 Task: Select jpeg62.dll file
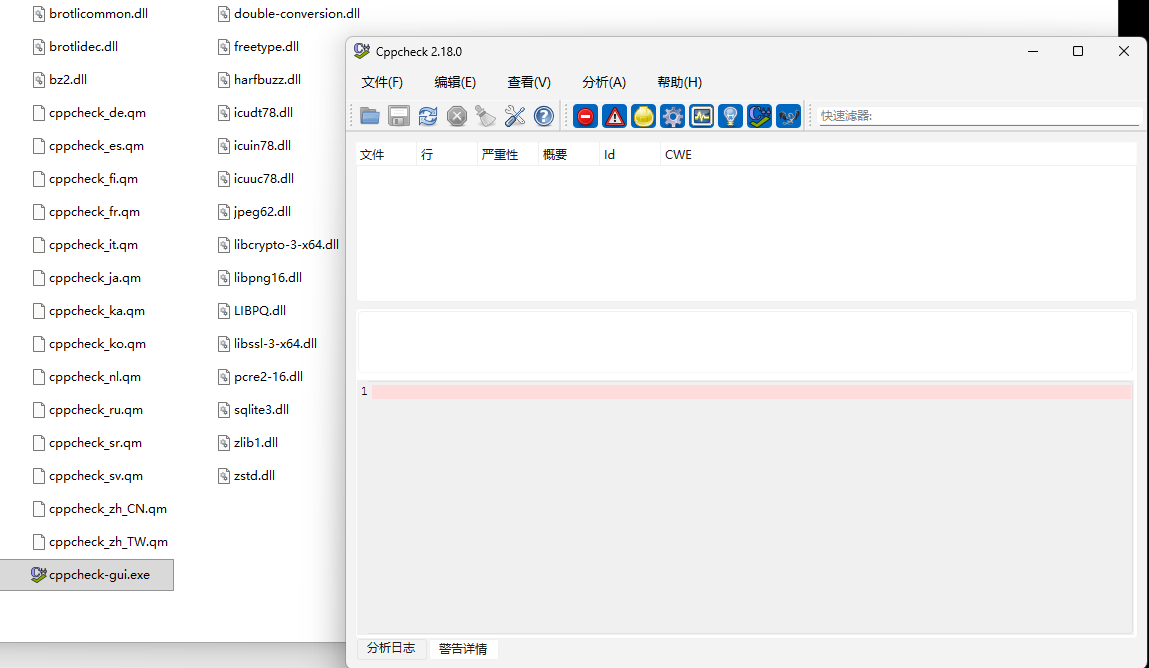pos(254,212)
